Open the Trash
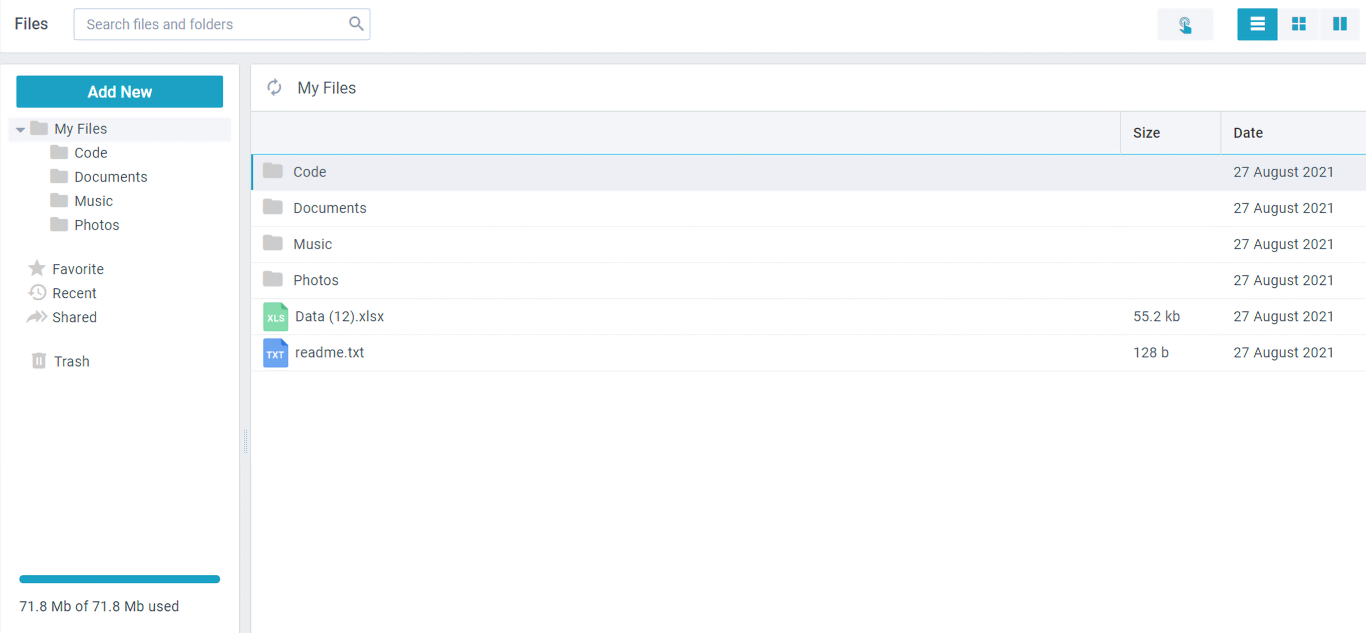 [x=70, y=361]
